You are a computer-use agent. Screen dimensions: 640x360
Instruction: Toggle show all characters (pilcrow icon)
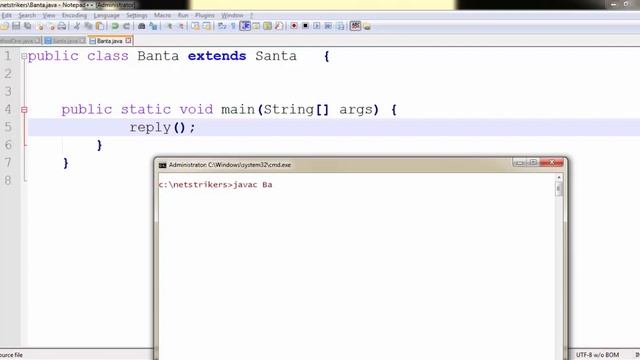tap(233, 26)
